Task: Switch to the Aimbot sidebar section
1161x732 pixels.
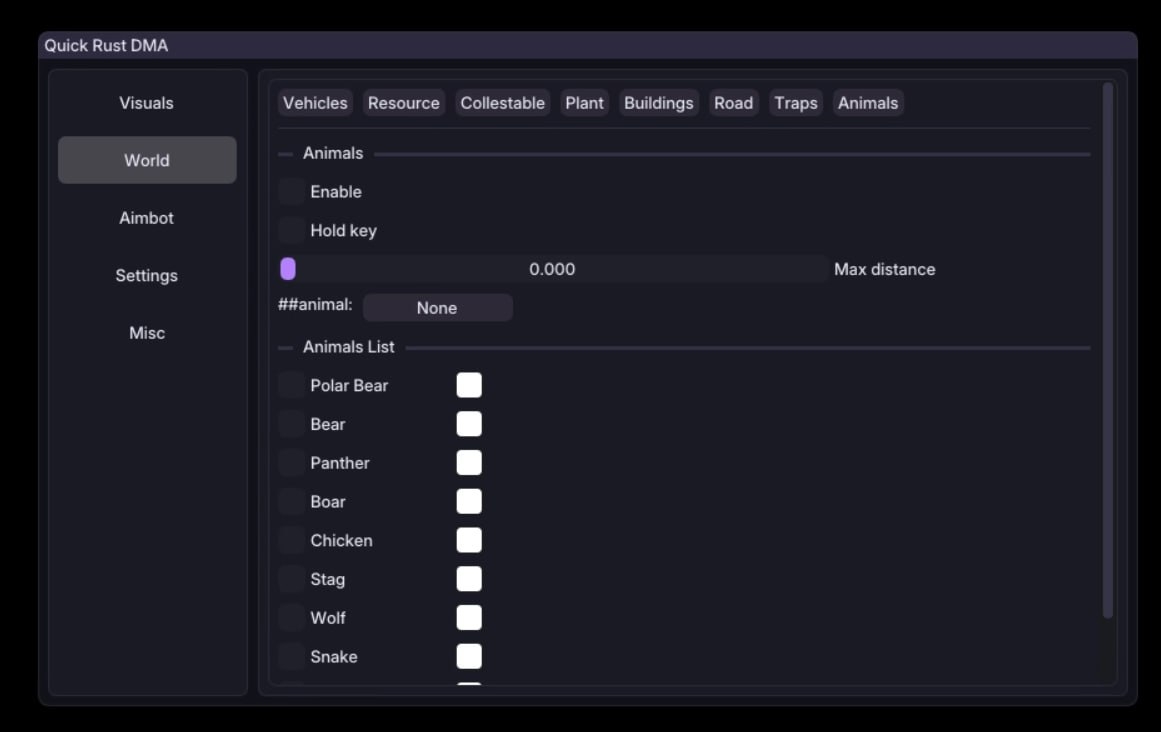Action: point(146,218)
